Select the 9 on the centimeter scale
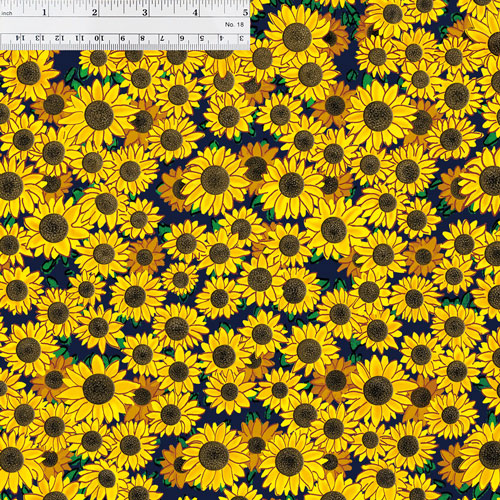 click(x=123, y=38)
